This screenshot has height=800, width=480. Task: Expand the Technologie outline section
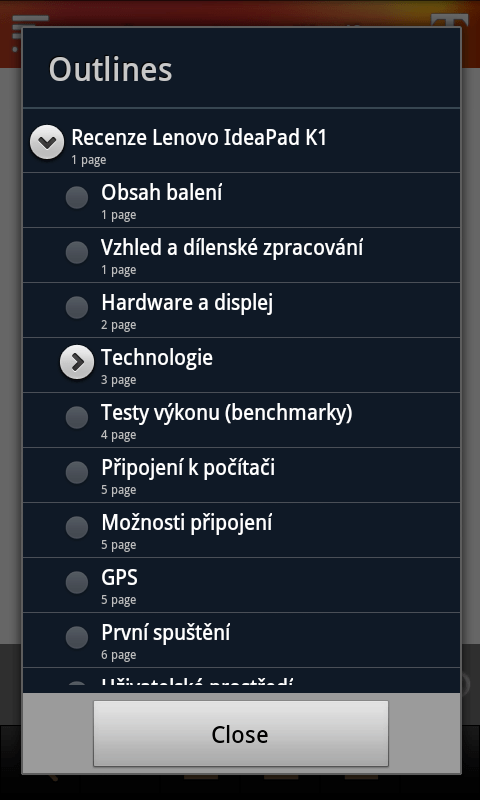point(77,362)
